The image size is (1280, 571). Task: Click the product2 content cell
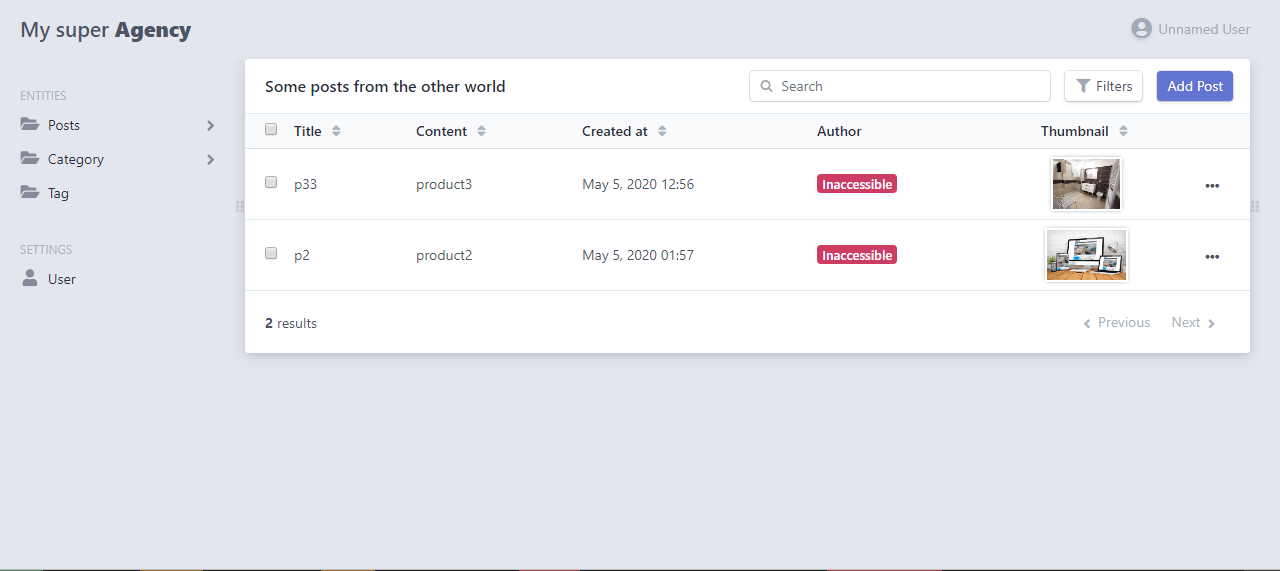point(444,255)
